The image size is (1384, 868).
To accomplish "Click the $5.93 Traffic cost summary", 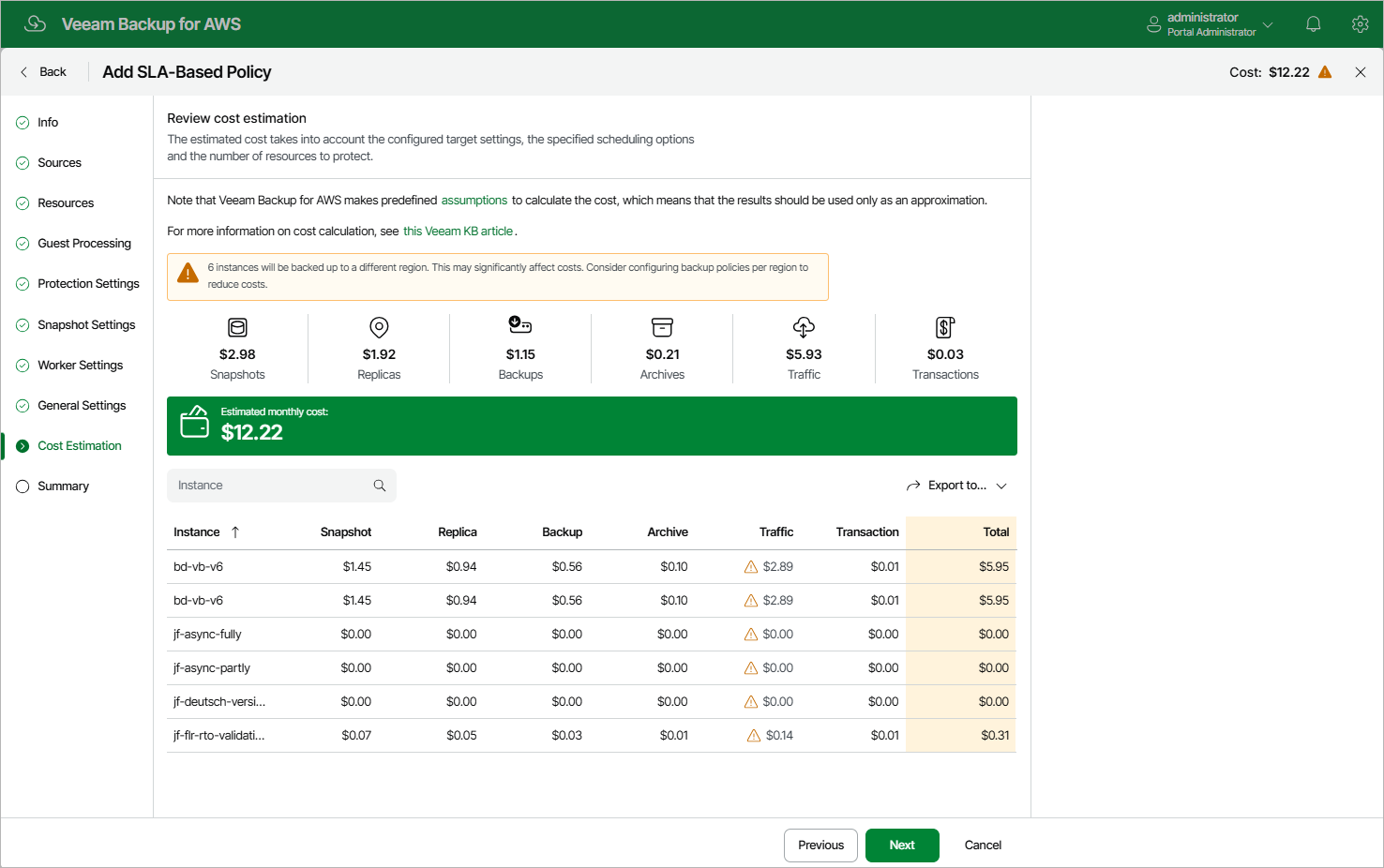I will (804, 354).
